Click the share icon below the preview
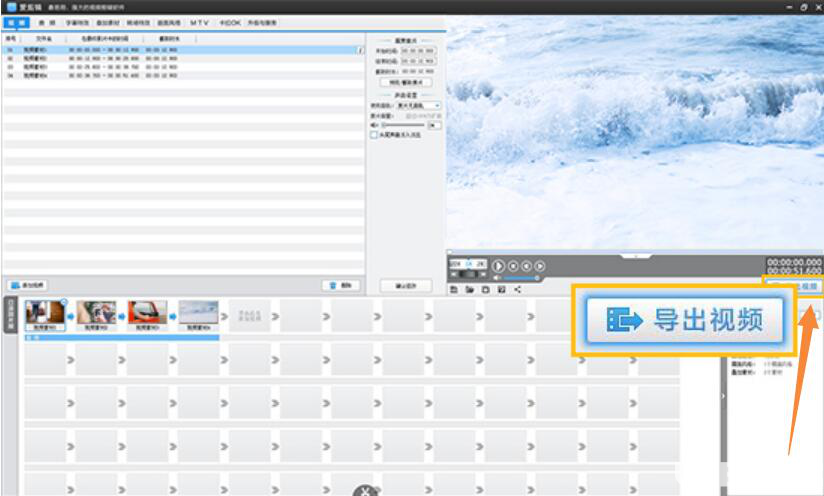The height and width of the screenshot is (496, 824). pyautogui.click(x=518, y=290)
